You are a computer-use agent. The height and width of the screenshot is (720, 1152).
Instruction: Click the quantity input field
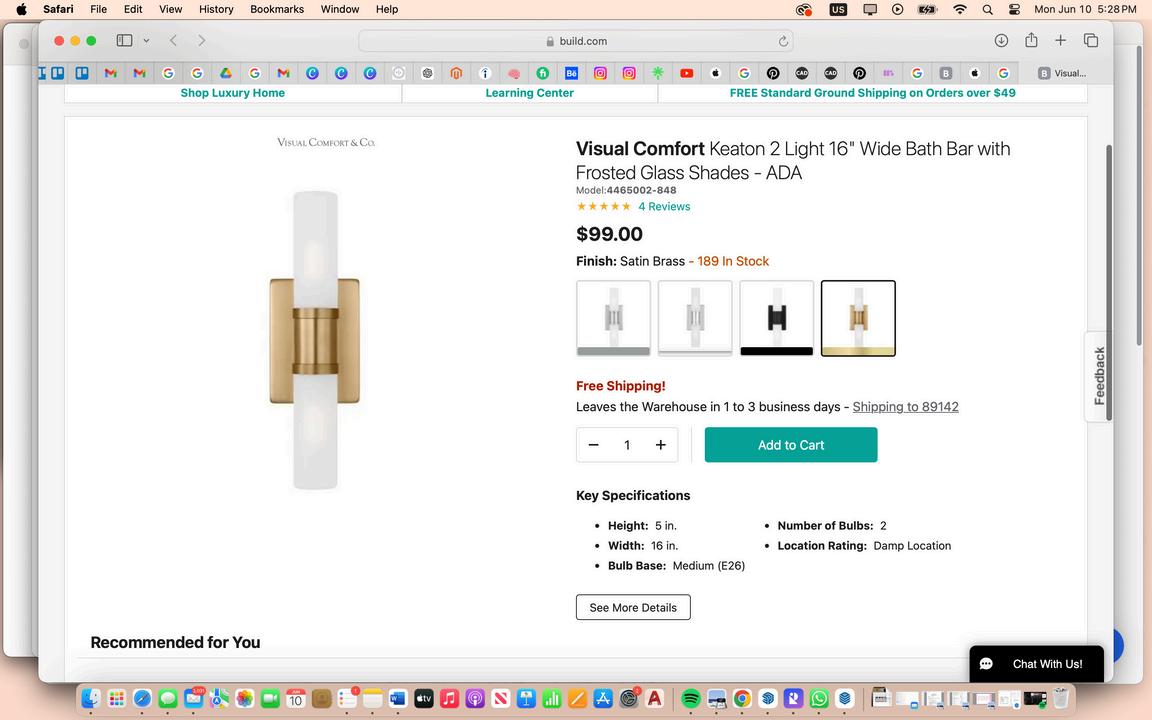click(627, 445)
